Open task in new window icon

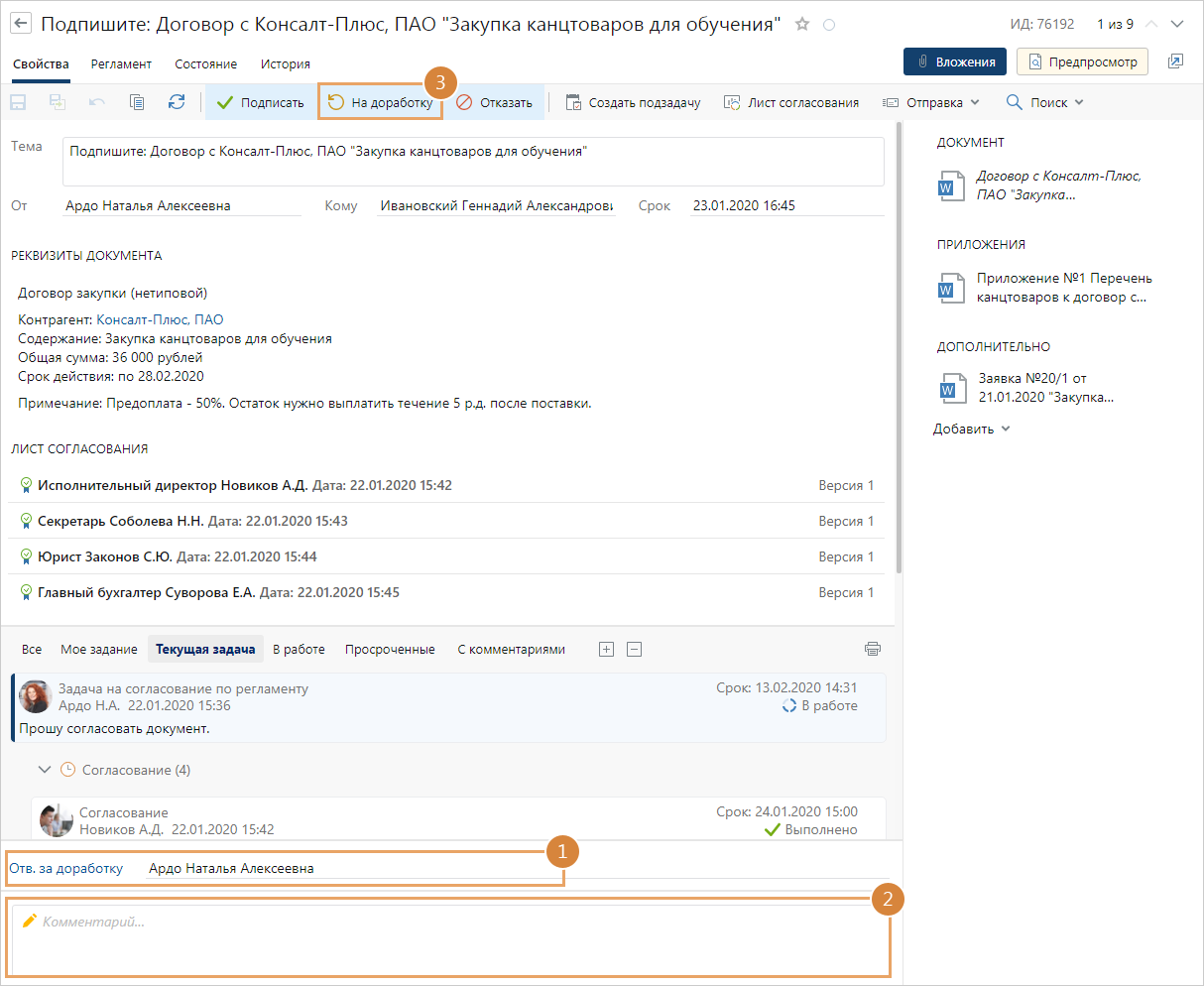[x=1175, y=62]
